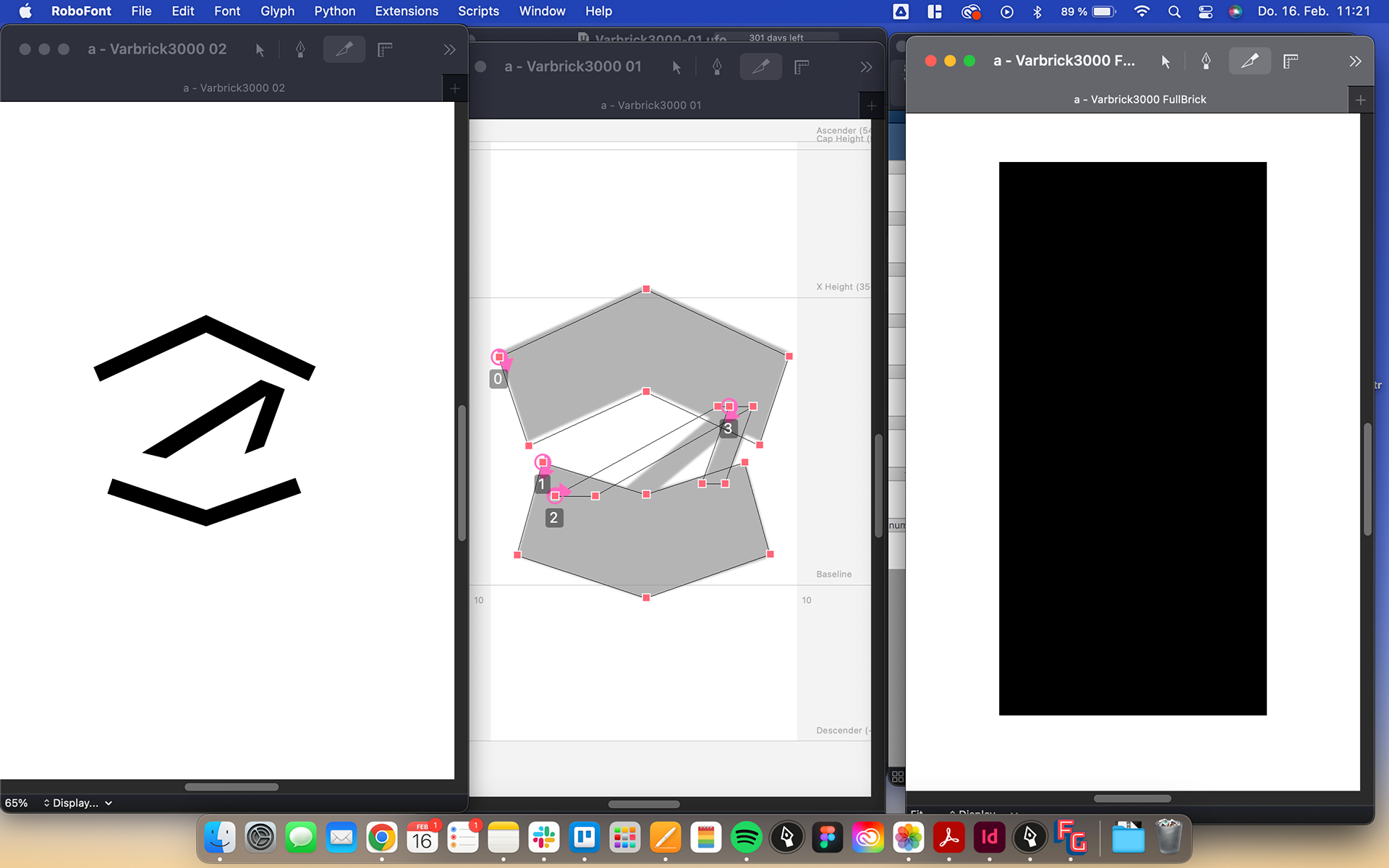Select the pen drawing tool in FullBrick window
The width and height of the screenshot is (1389, 868).
[x=1206, y=61]
